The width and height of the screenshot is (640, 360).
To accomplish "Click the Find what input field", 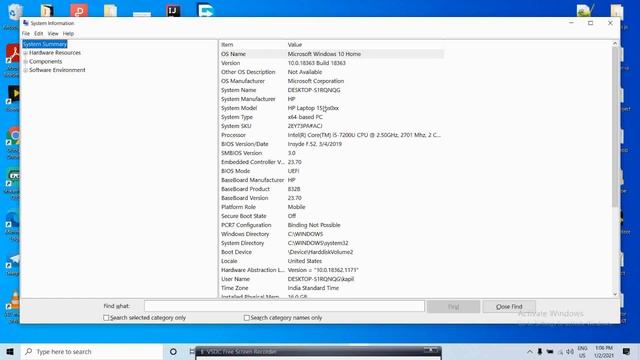I will click(284, 306).
